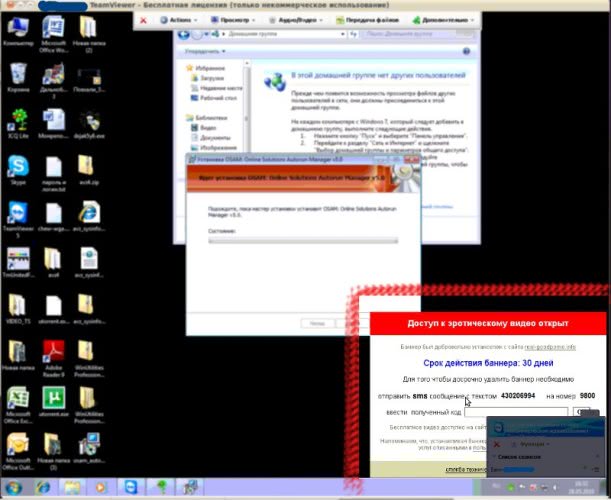Screen dimensions: 611x500
Task: Open the Дополнительно menu in TeamViewer toolbar
Action: (443, 20)
